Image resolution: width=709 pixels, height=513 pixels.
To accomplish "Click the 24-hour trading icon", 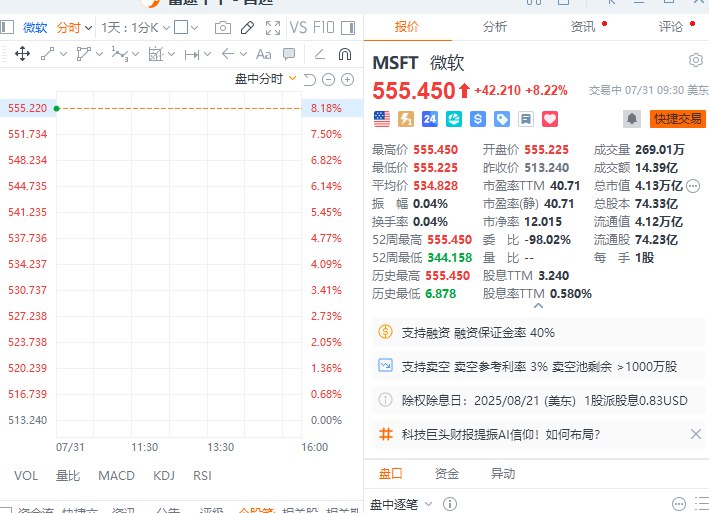I will point(430,119).
